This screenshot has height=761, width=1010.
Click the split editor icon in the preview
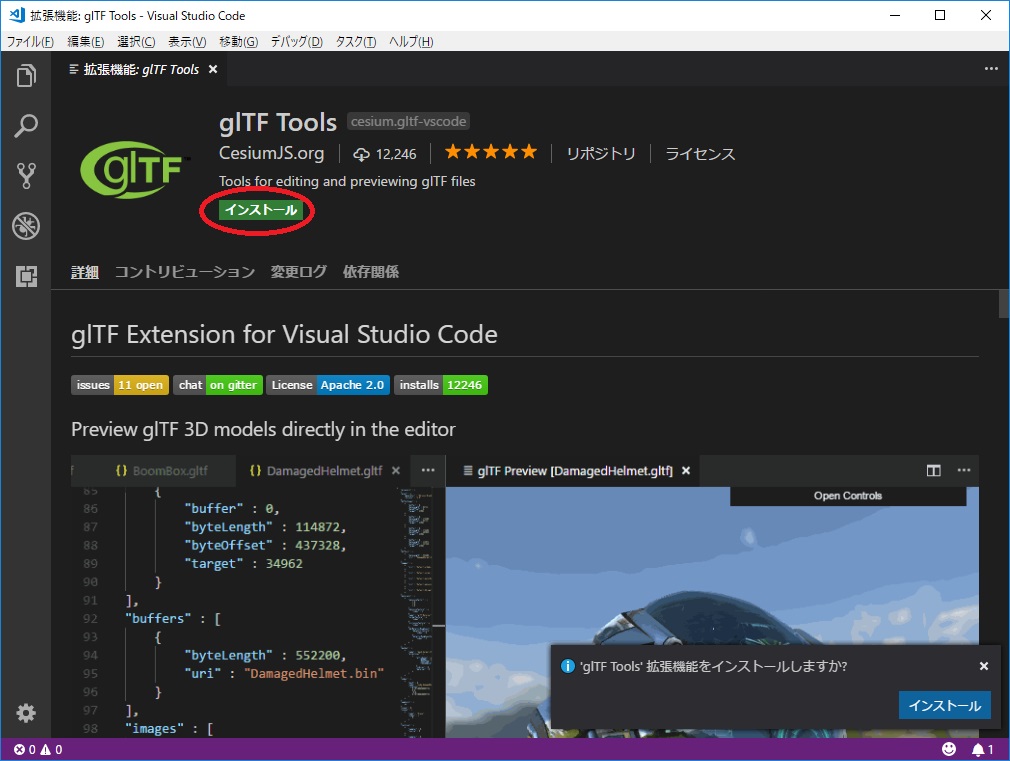point(934,470)
